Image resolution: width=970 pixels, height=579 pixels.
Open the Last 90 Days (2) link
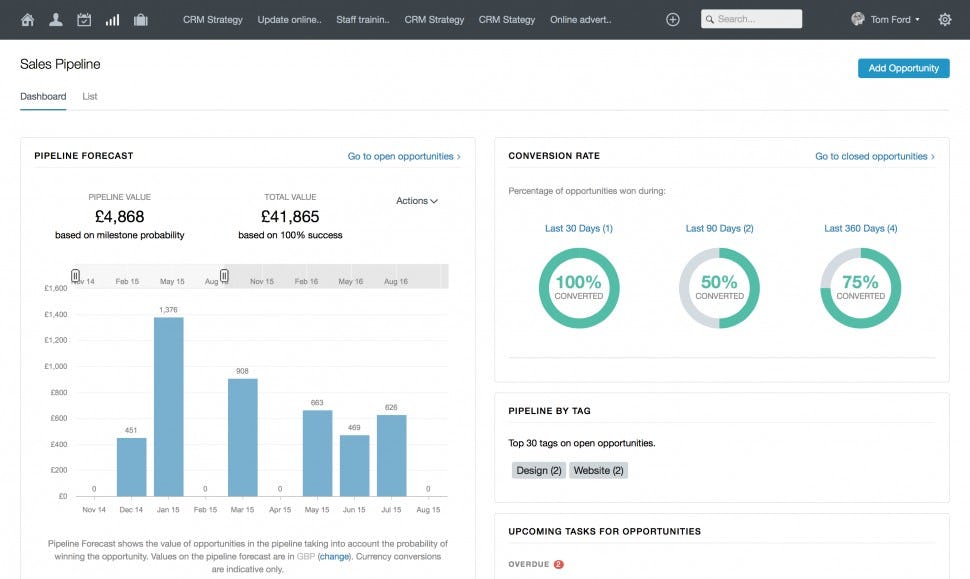pyautogui.click(x=719, y=228)
